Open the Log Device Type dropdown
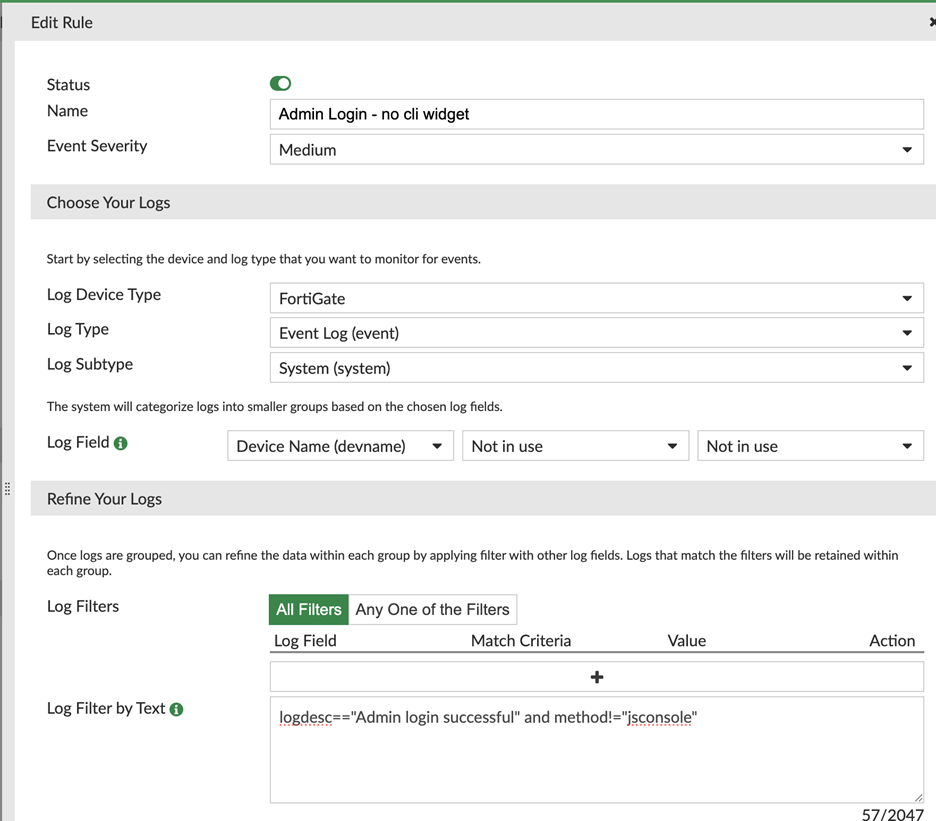The height and width of the screenshot is (821, 936). 596,298
